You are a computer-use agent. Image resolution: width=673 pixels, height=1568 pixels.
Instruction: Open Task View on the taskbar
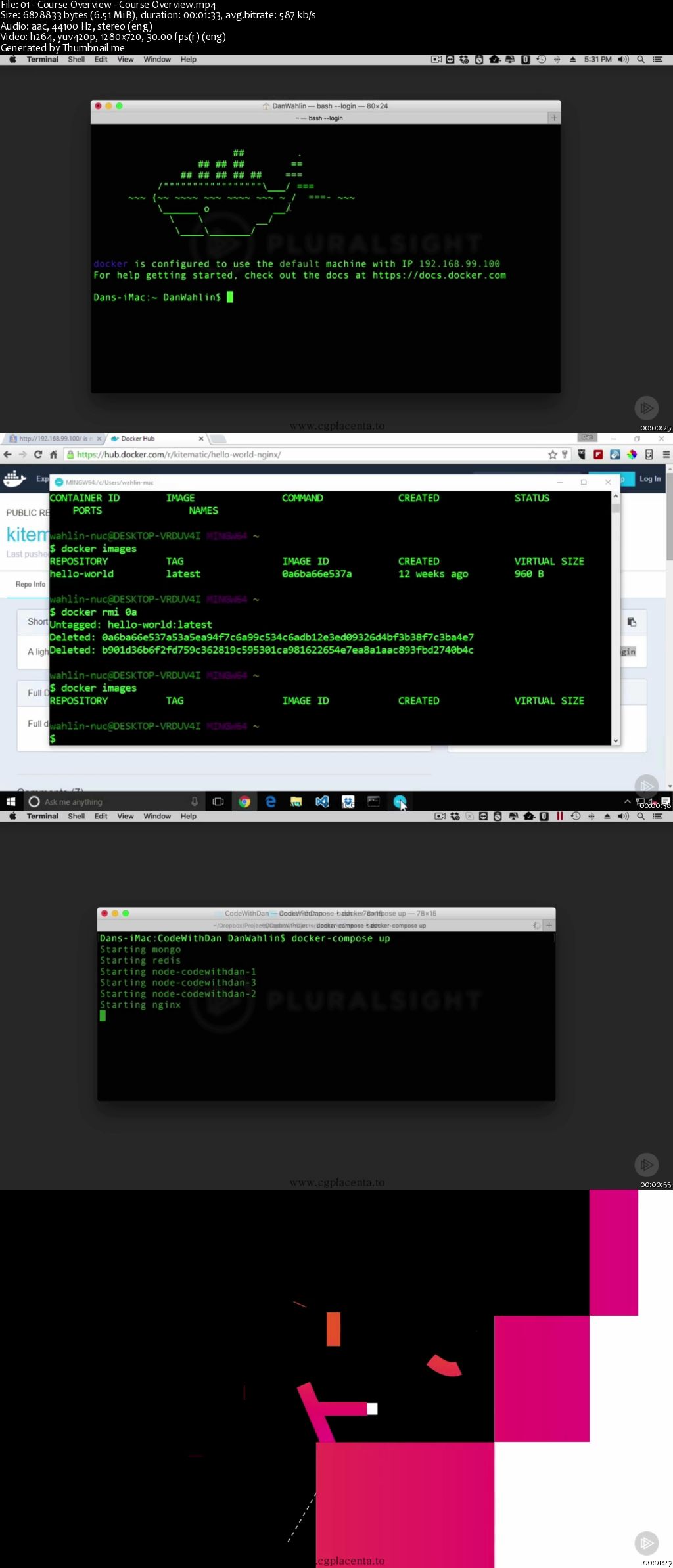tap(218, 802)
